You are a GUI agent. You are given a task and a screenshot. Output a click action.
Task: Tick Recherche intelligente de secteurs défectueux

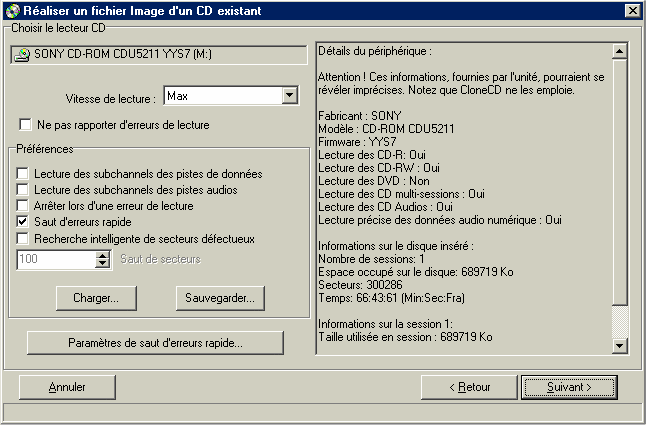point(22,238)
